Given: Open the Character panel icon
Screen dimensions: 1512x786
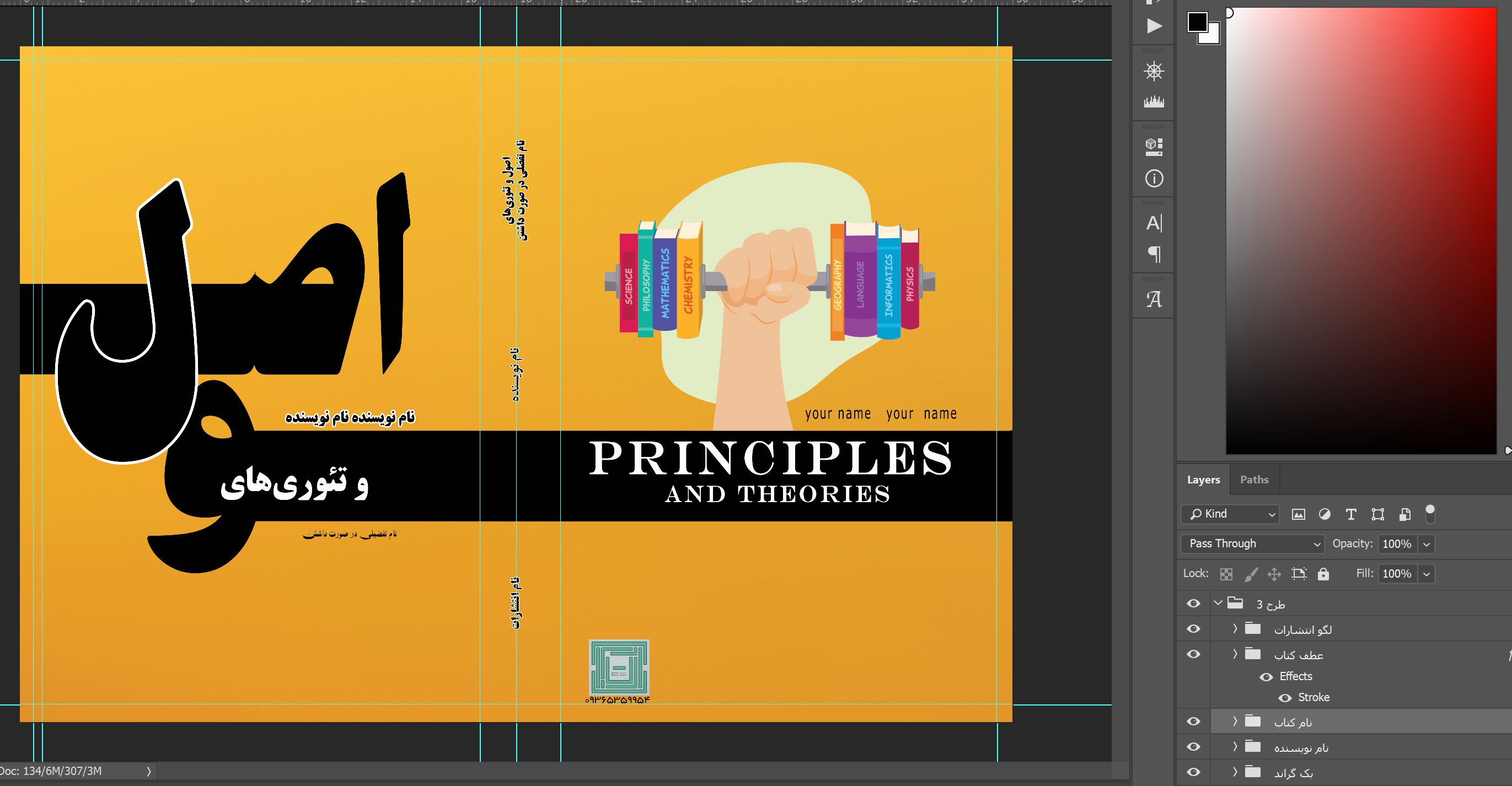Looking at the screenshot, I should 1154,223.
